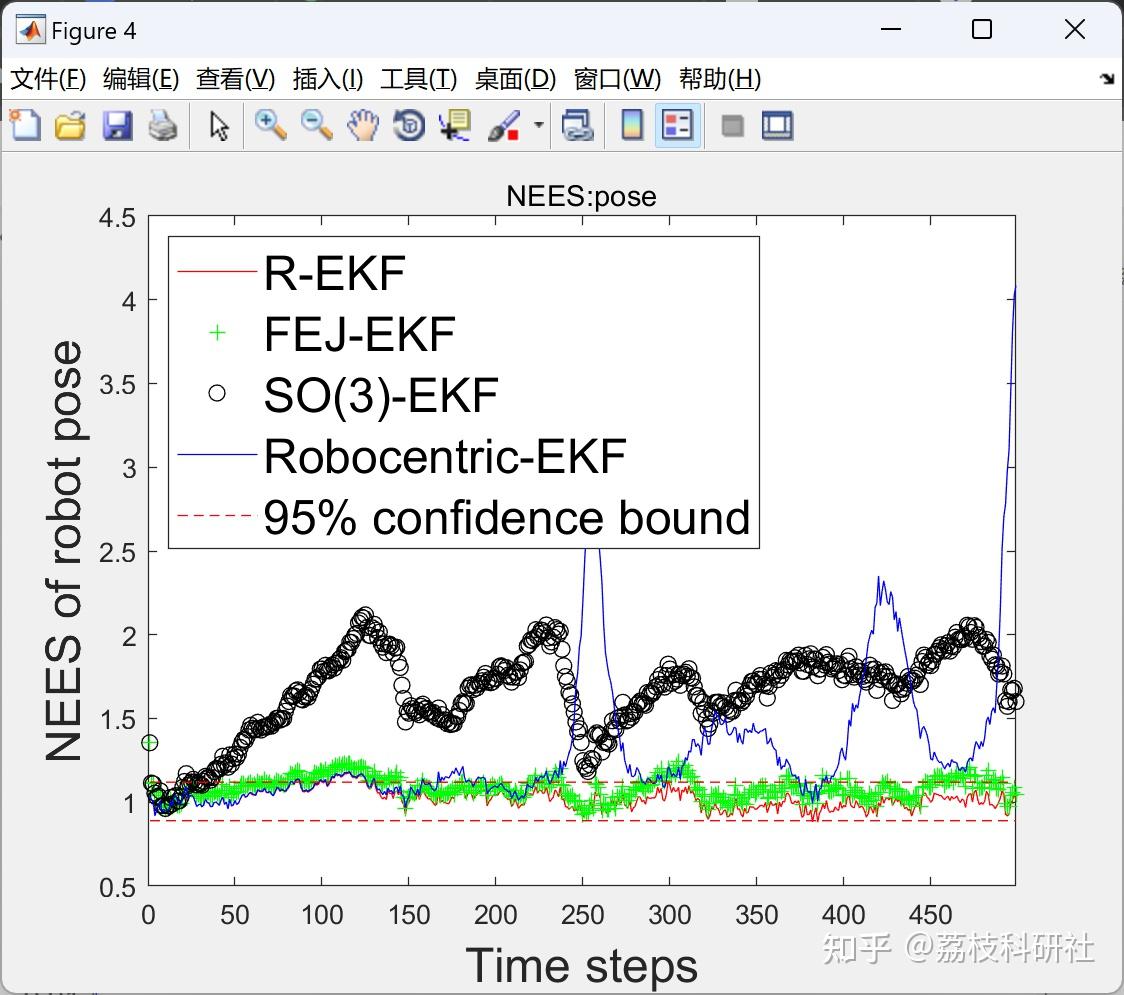Viewport: 1124px width, 995px height.
Task: Open the Brush tool dropdown arrow
Action: coord(537,125)
